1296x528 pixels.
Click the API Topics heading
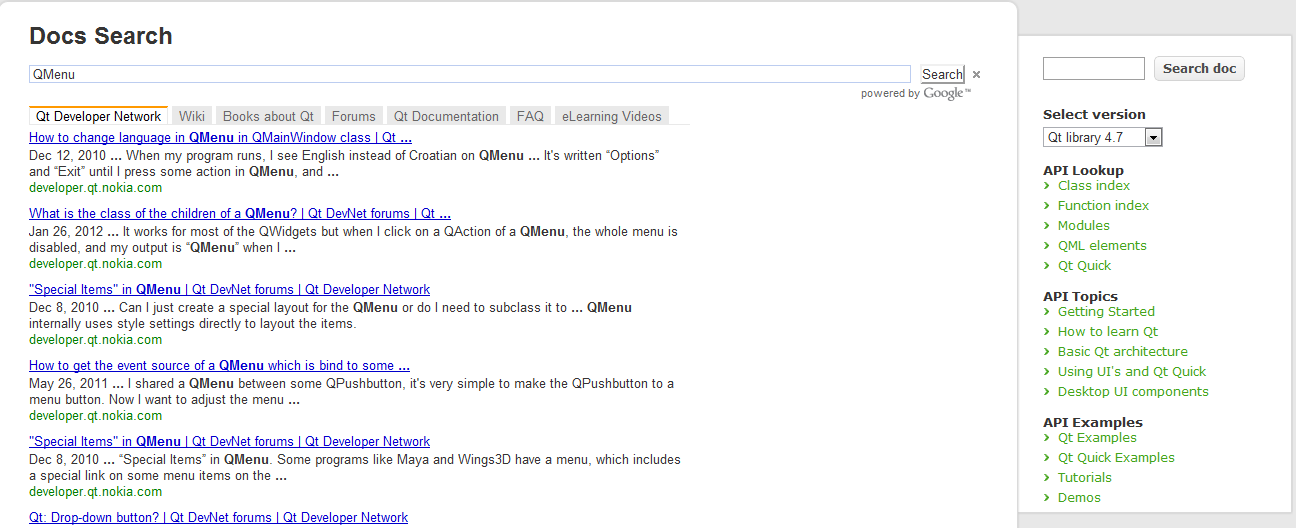click(x=1080, y=297)
